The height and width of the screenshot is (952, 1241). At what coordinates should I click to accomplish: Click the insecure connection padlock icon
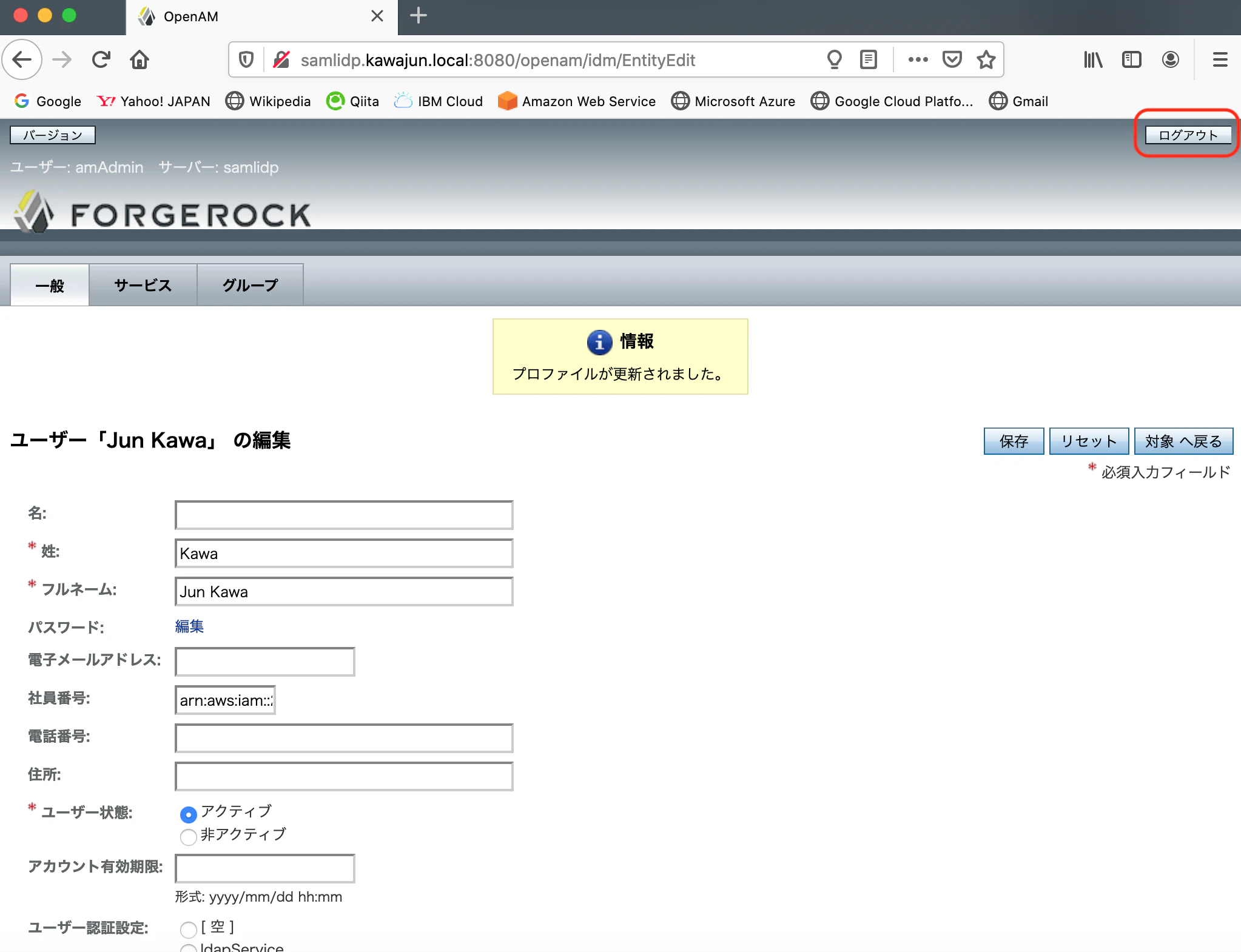point(281,59)
